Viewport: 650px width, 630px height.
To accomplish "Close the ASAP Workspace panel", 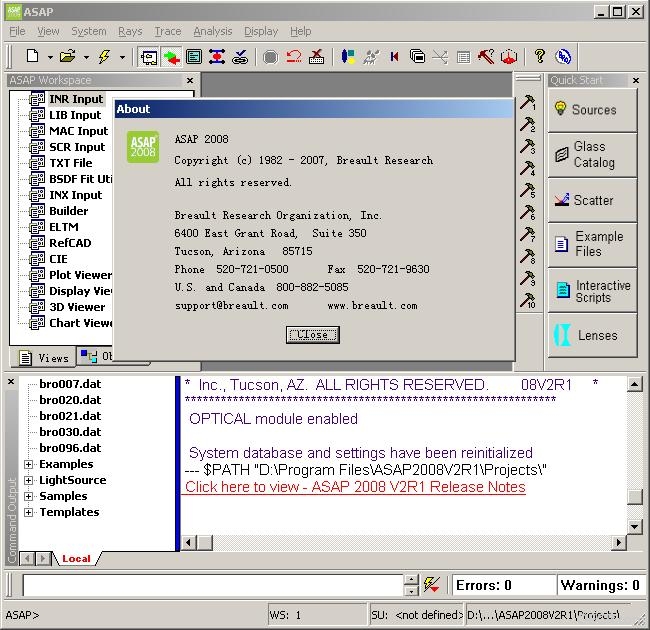I will (190, 80).
